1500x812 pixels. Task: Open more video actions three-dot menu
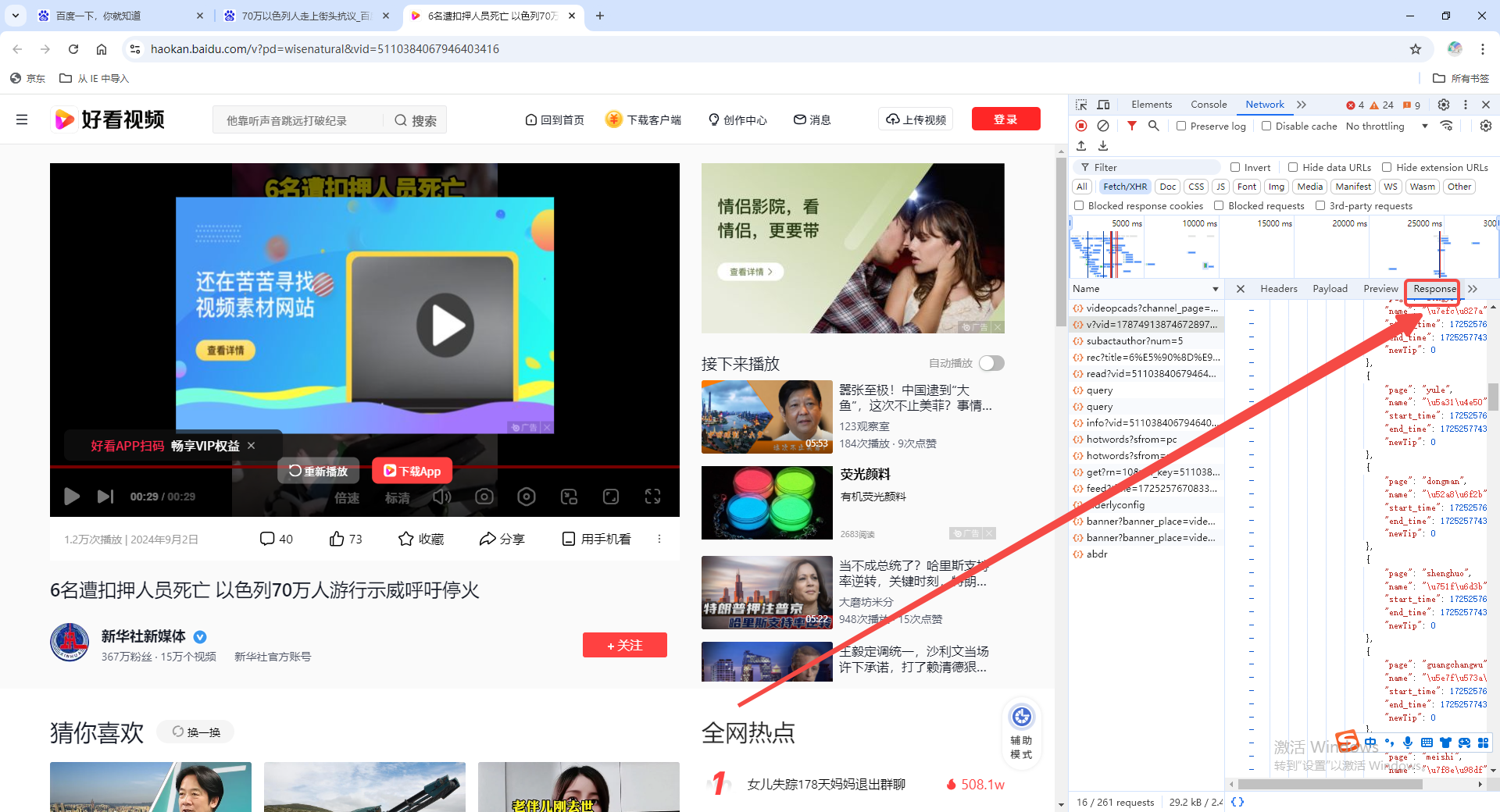pos(659,539)
